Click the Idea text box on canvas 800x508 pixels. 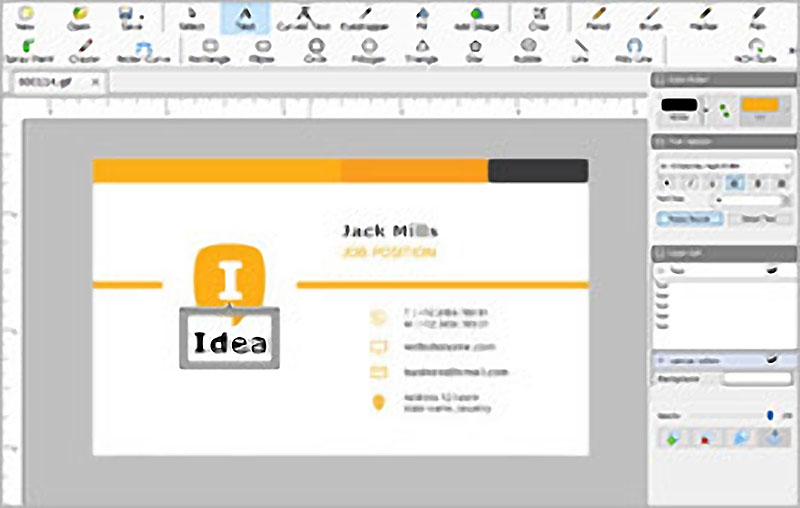[x=230, y=338]
